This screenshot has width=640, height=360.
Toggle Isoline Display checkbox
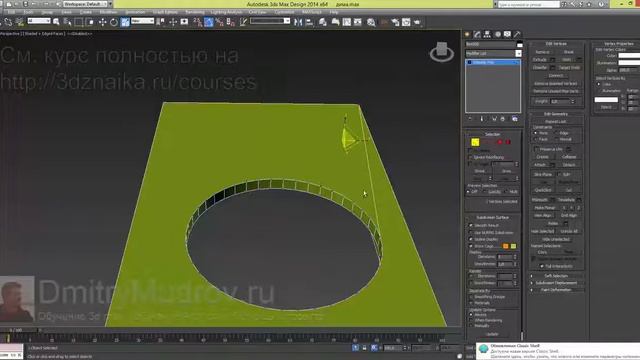(471, 239)
